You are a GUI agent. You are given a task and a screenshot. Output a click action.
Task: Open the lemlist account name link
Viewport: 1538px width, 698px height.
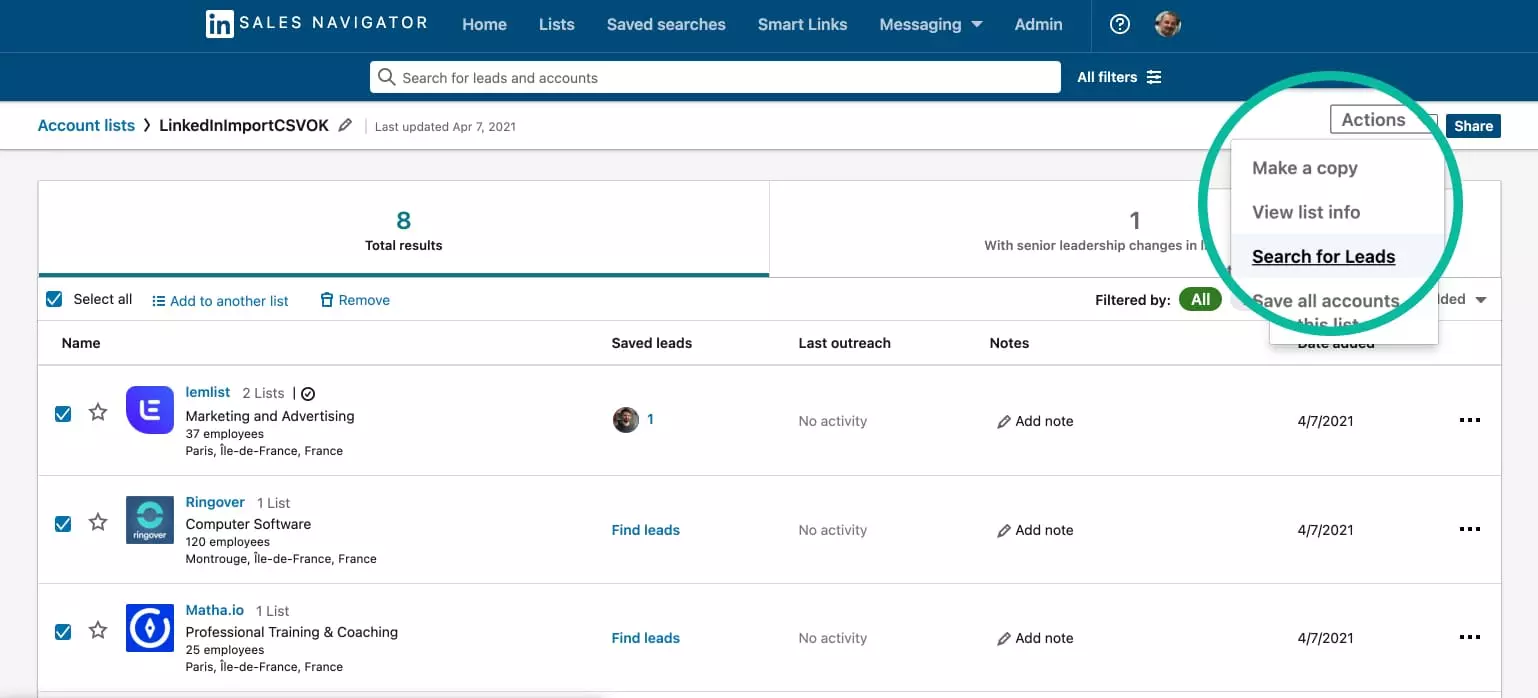point(208,392)
